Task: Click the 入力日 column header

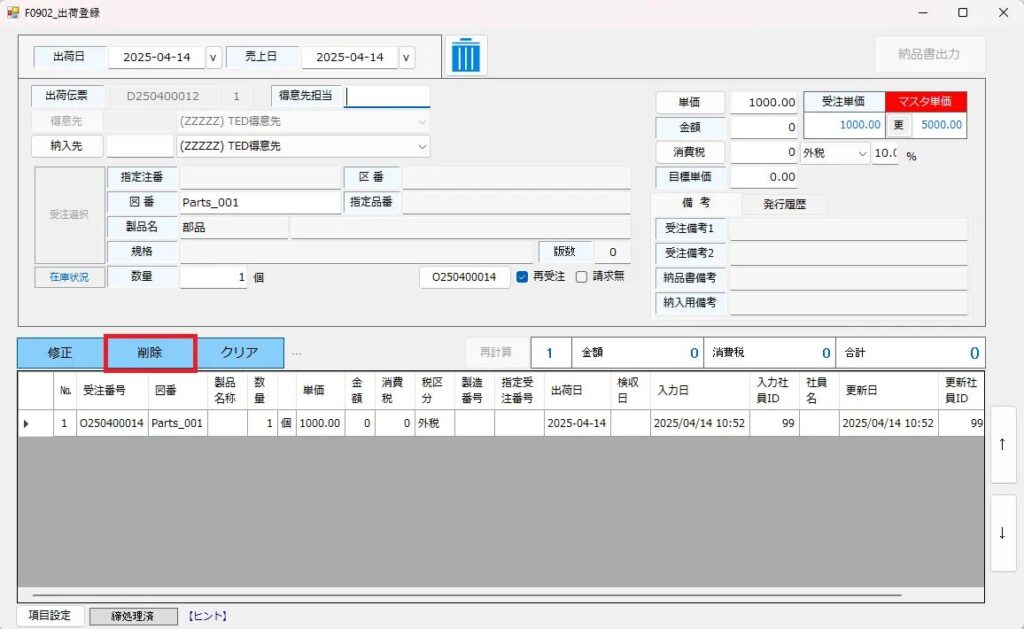Action: (700, 391)
